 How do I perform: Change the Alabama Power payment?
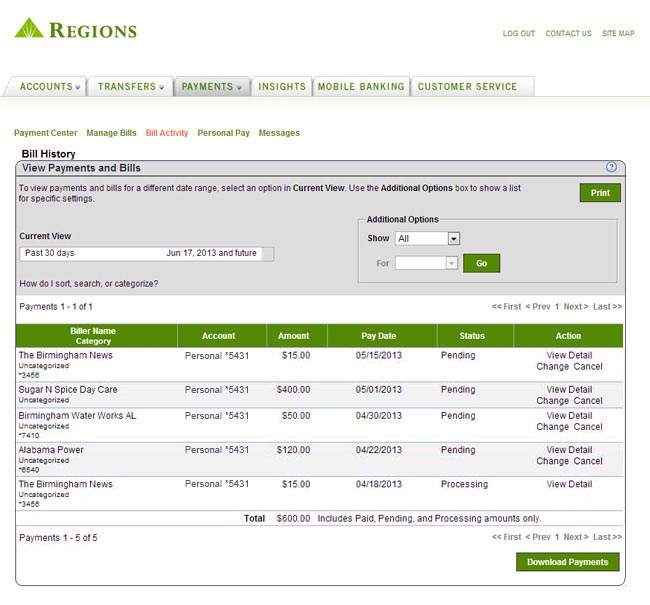[x=553, y=461]
